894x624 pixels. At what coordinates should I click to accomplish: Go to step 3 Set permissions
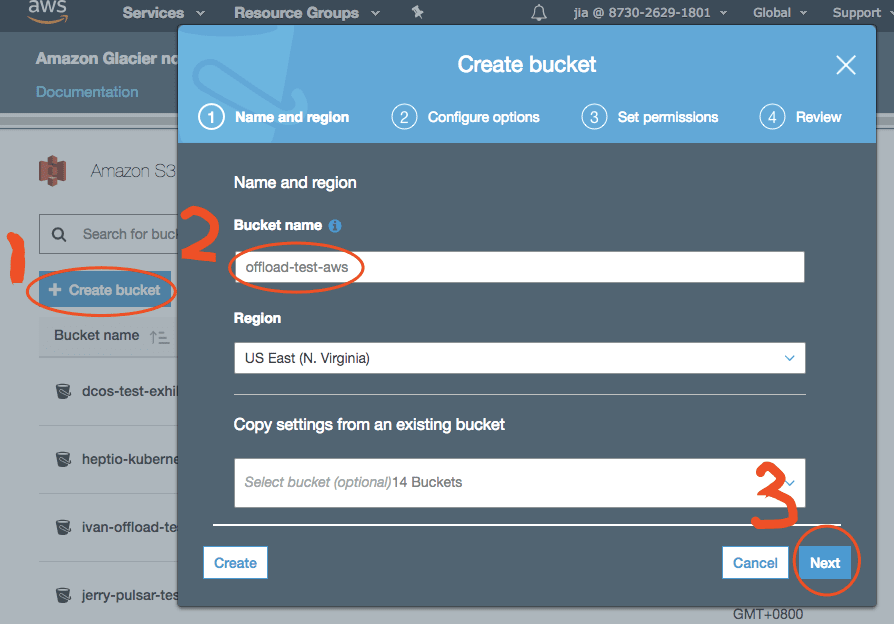(x=650, y=117)
